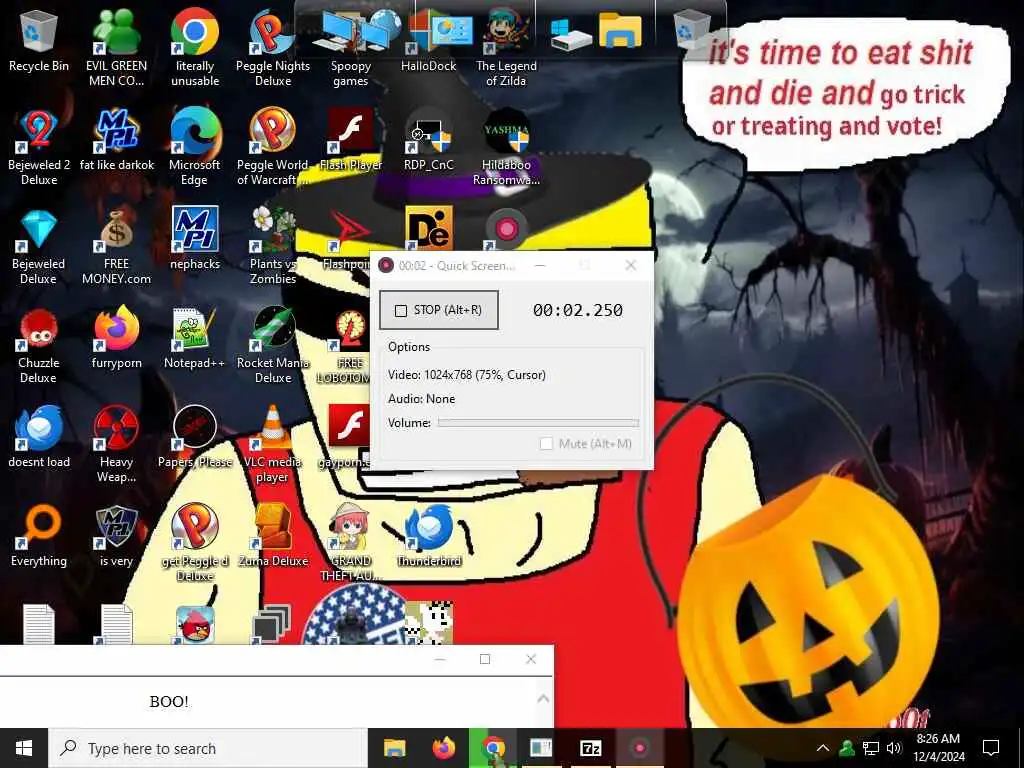Open the notification center icon
1024x768 pixels.
[991, 748]
